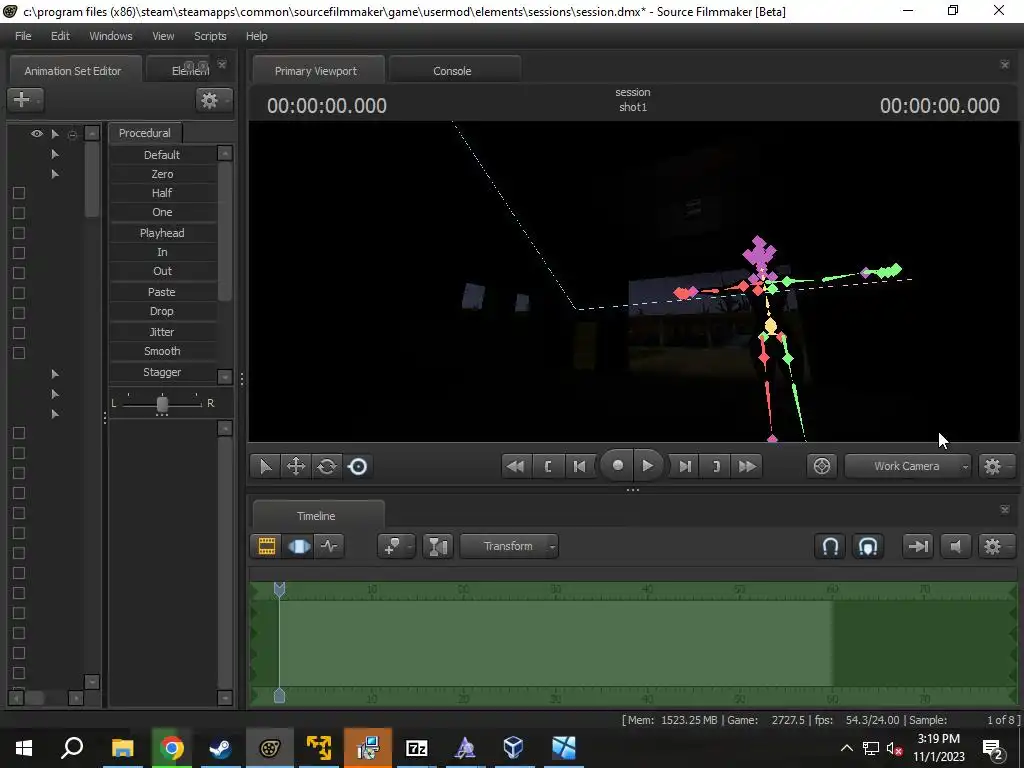
Task: Apply the Smooth procedural preset
Action: [x=162, y=351]
